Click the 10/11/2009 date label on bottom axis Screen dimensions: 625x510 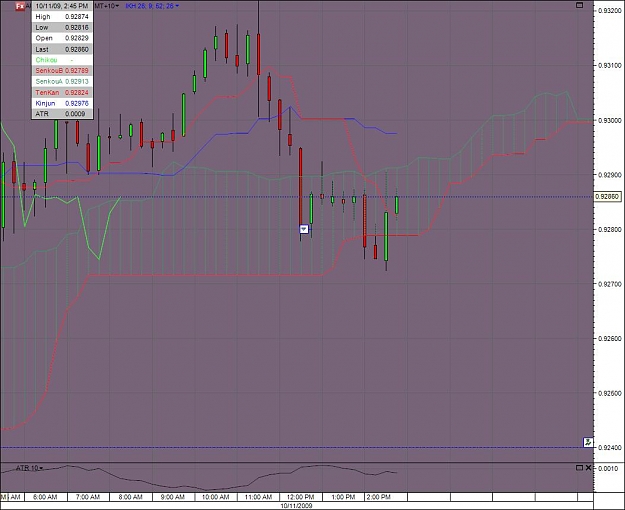coord(297,506)
